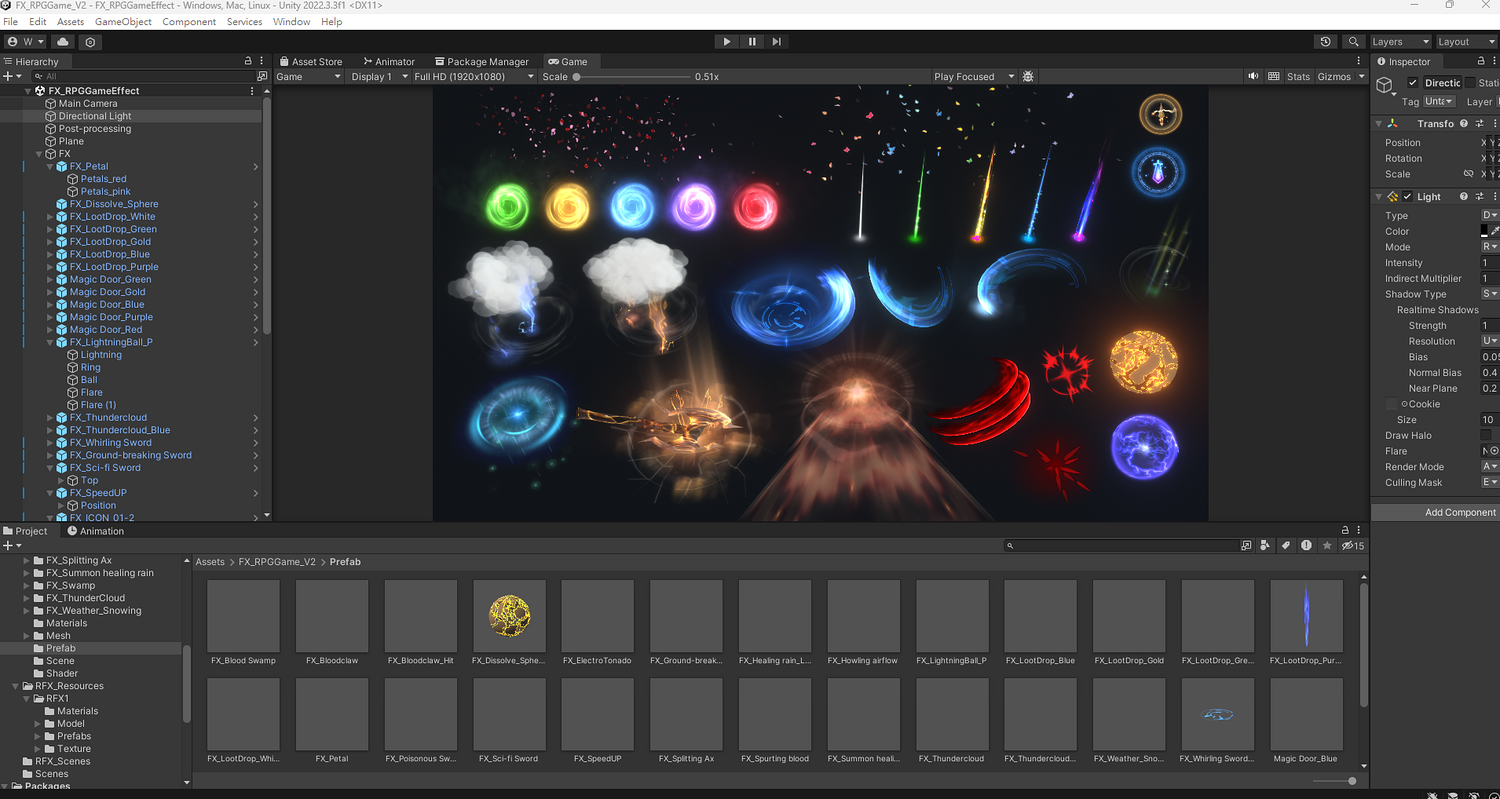
Task: Toggle the Light component enabled checkbox
Action: point(1408,197)
